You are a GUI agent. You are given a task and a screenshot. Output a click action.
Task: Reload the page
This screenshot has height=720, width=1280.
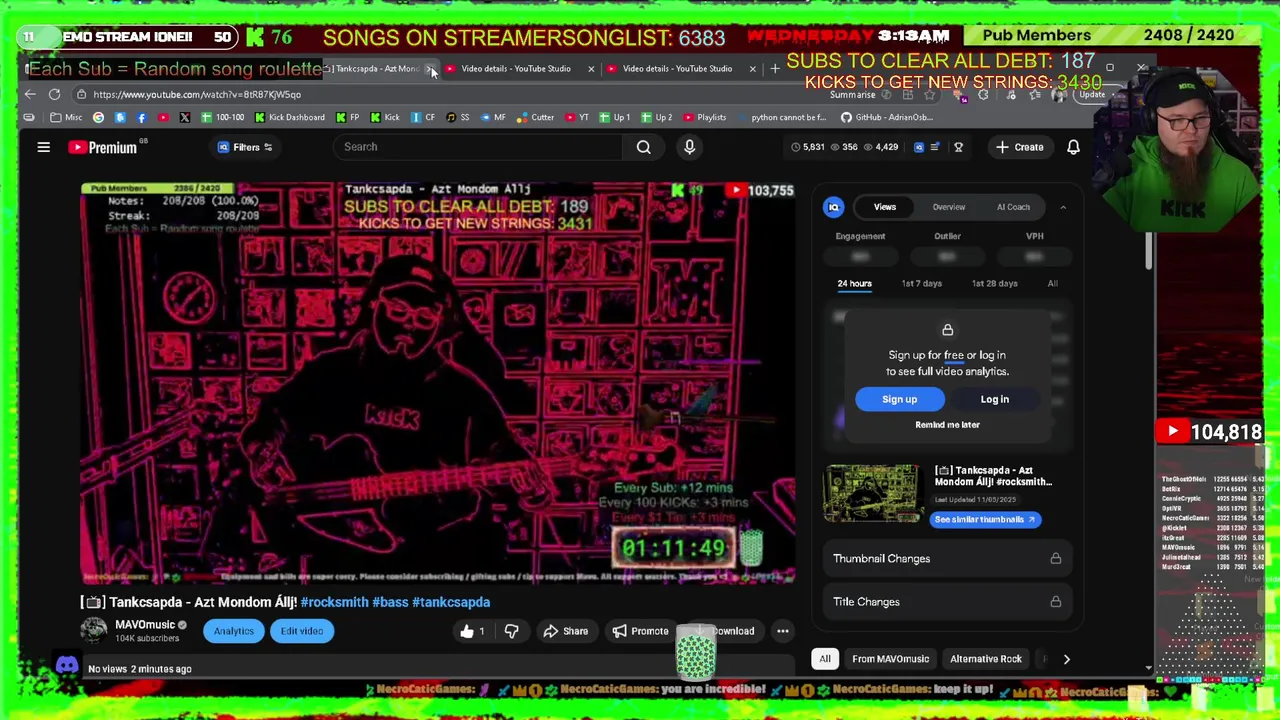tap(54, 94)
